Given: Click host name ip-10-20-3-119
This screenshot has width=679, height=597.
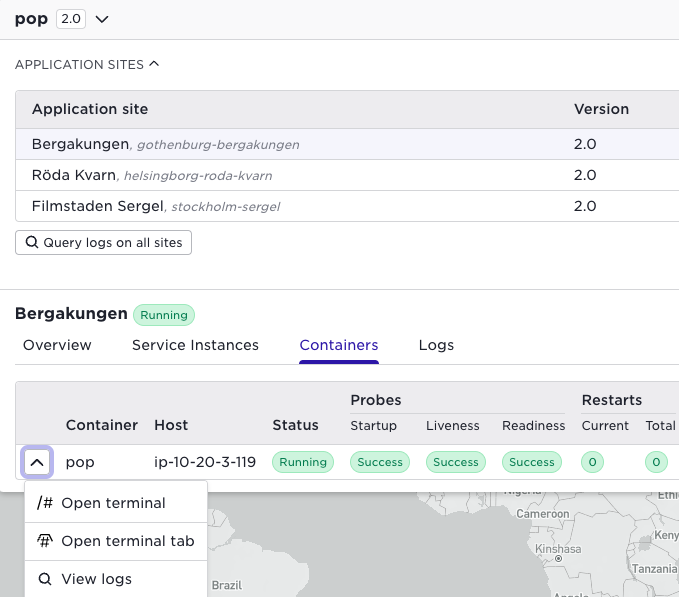Looking at the screenshot, I should [x=205, y=462].
